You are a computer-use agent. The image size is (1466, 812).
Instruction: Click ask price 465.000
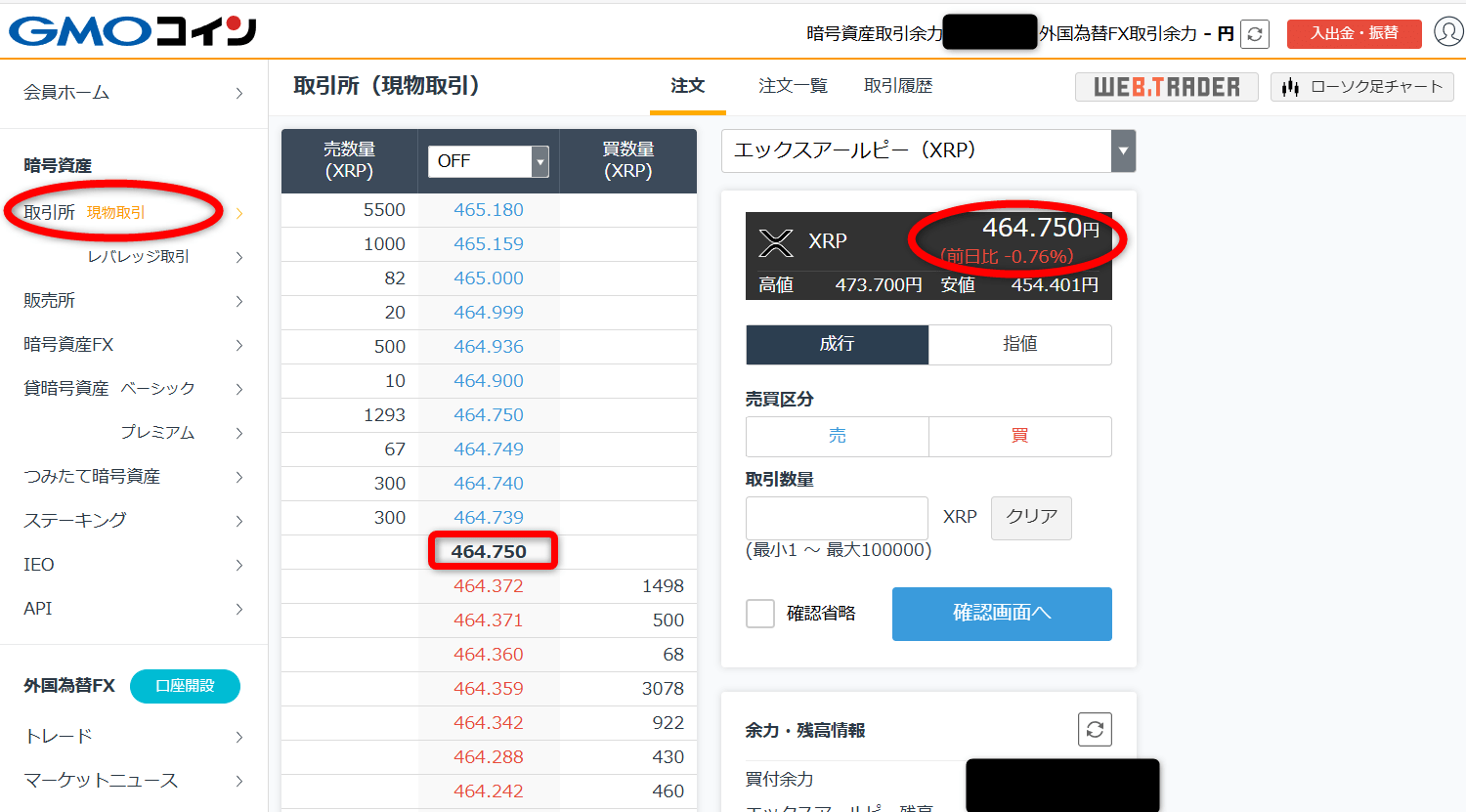489,278
